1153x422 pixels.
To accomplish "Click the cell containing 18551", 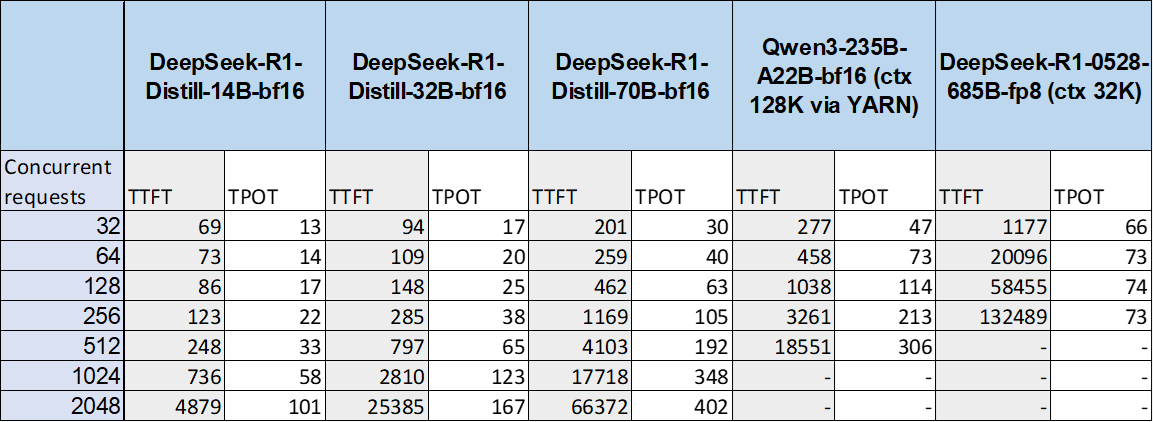I will (x=783, y=347).
